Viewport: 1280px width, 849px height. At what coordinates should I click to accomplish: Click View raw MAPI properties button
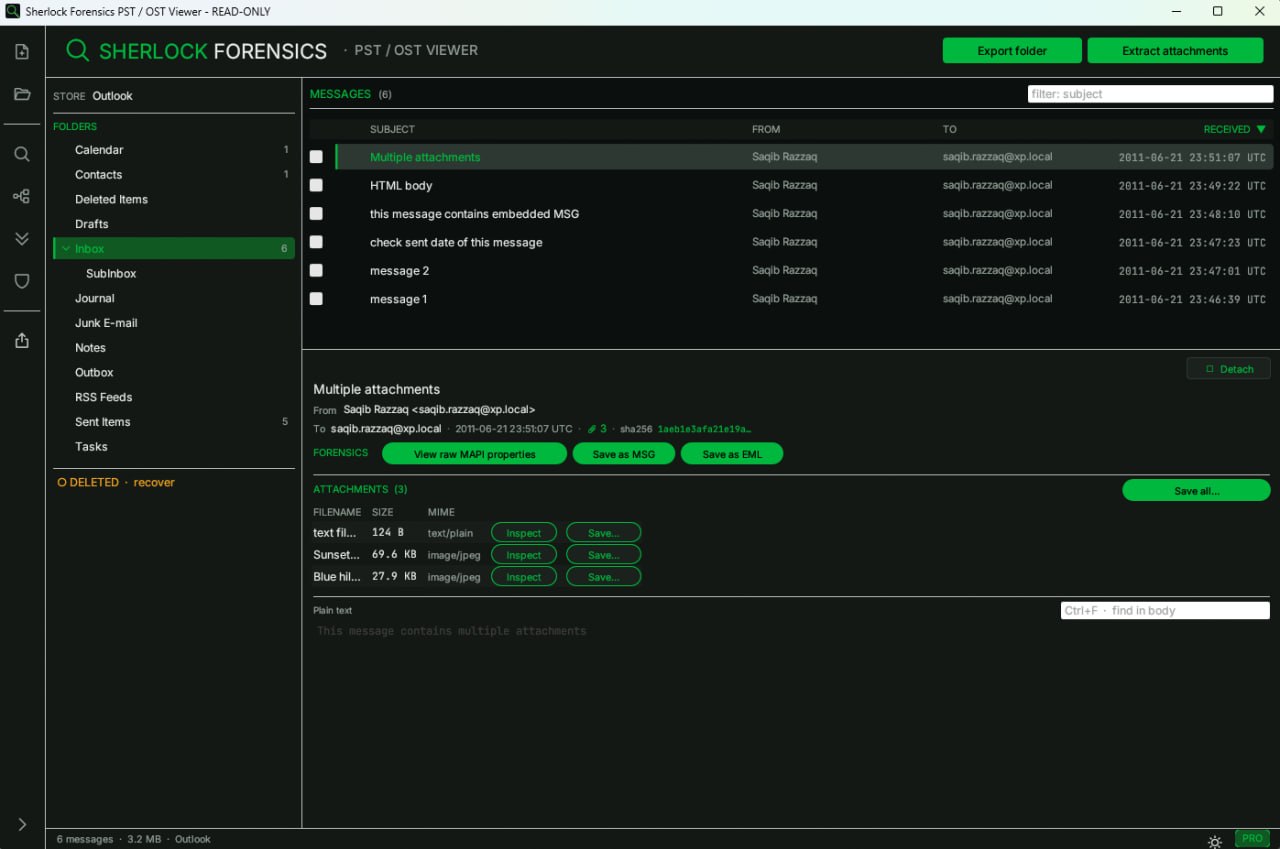474,454
